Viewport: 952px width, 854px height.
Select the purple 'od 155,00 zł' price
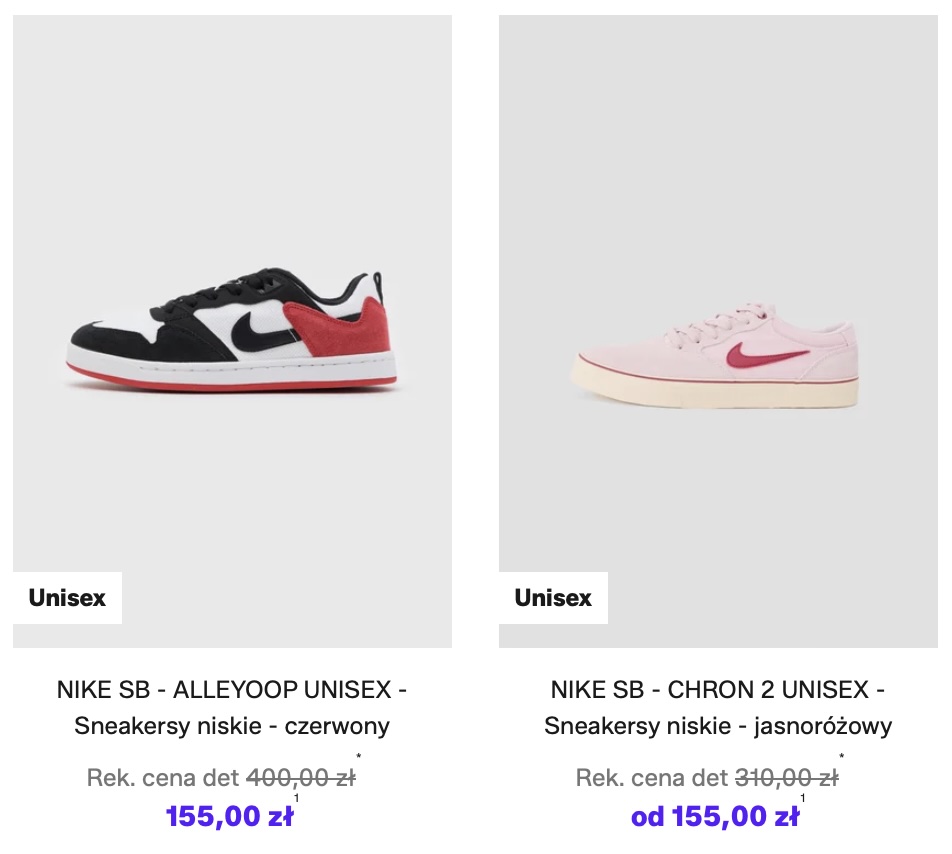(714, 817)
